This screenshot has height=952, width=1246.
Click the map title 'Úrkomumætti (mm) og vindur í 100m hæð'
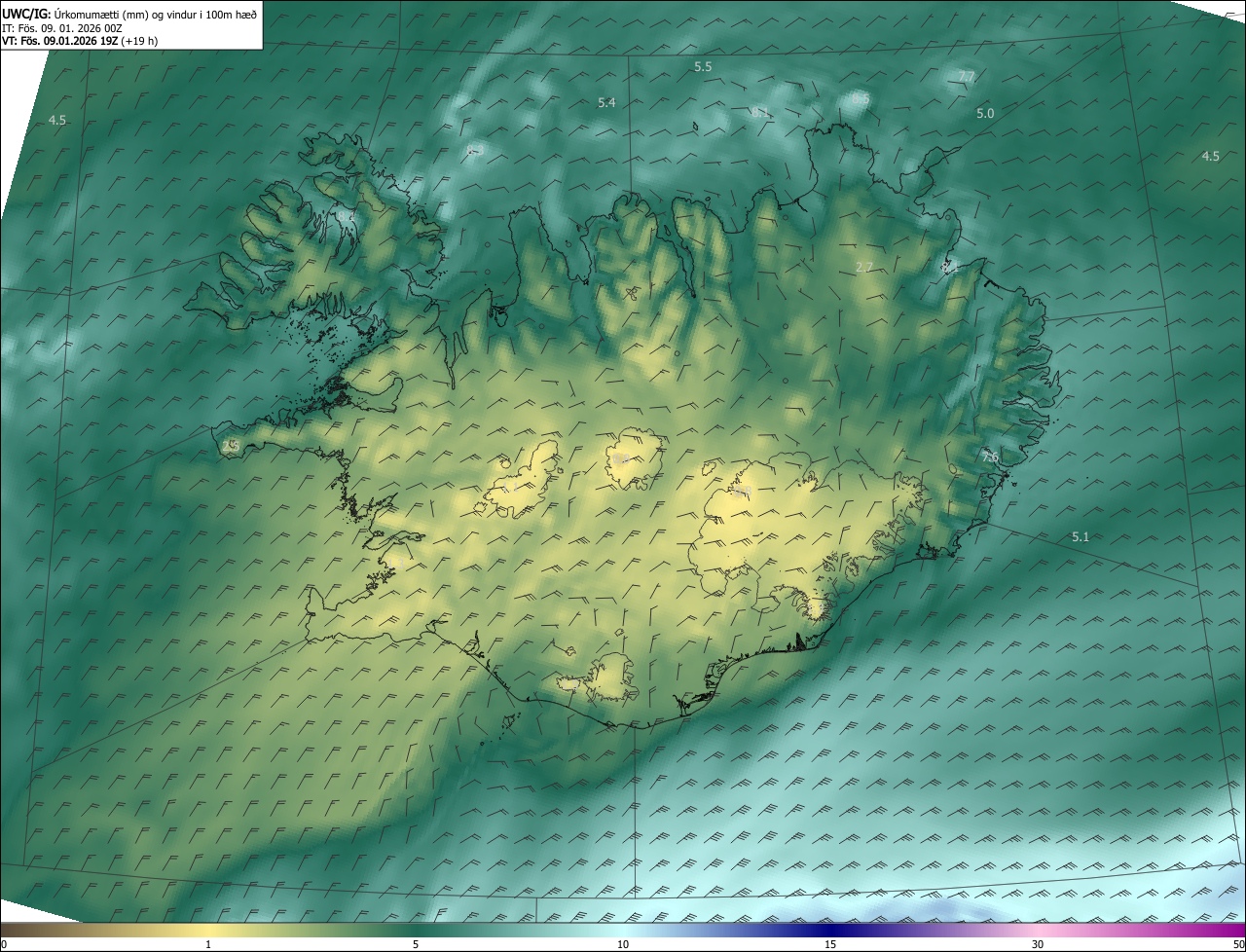pyautogui.click(x=154, y=14)
